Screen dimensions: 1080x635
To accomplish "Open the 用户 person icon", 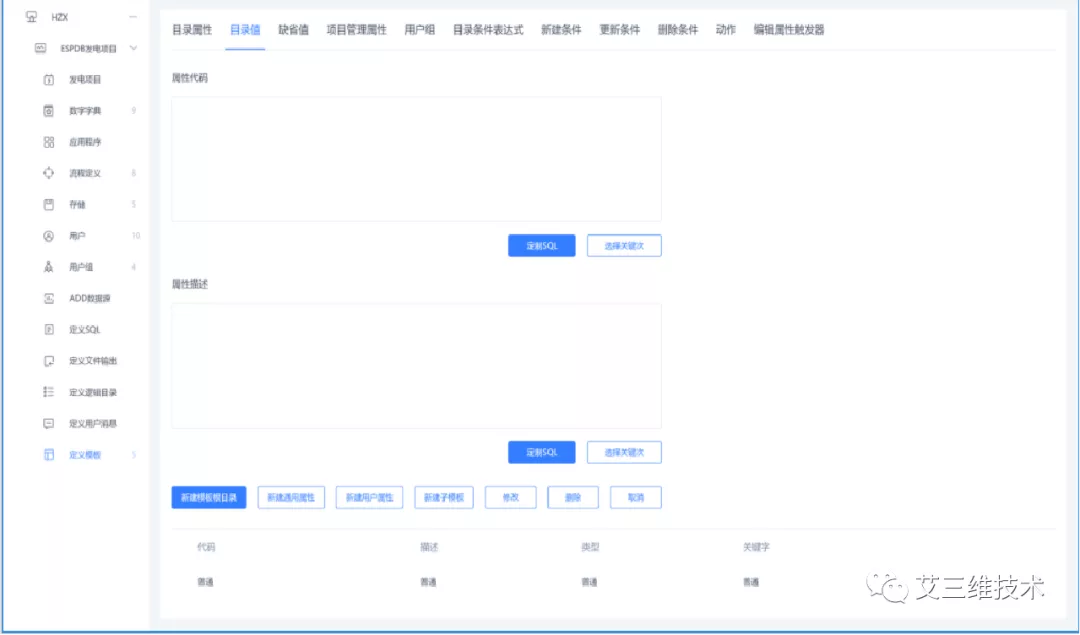I will tap(48, 236).
